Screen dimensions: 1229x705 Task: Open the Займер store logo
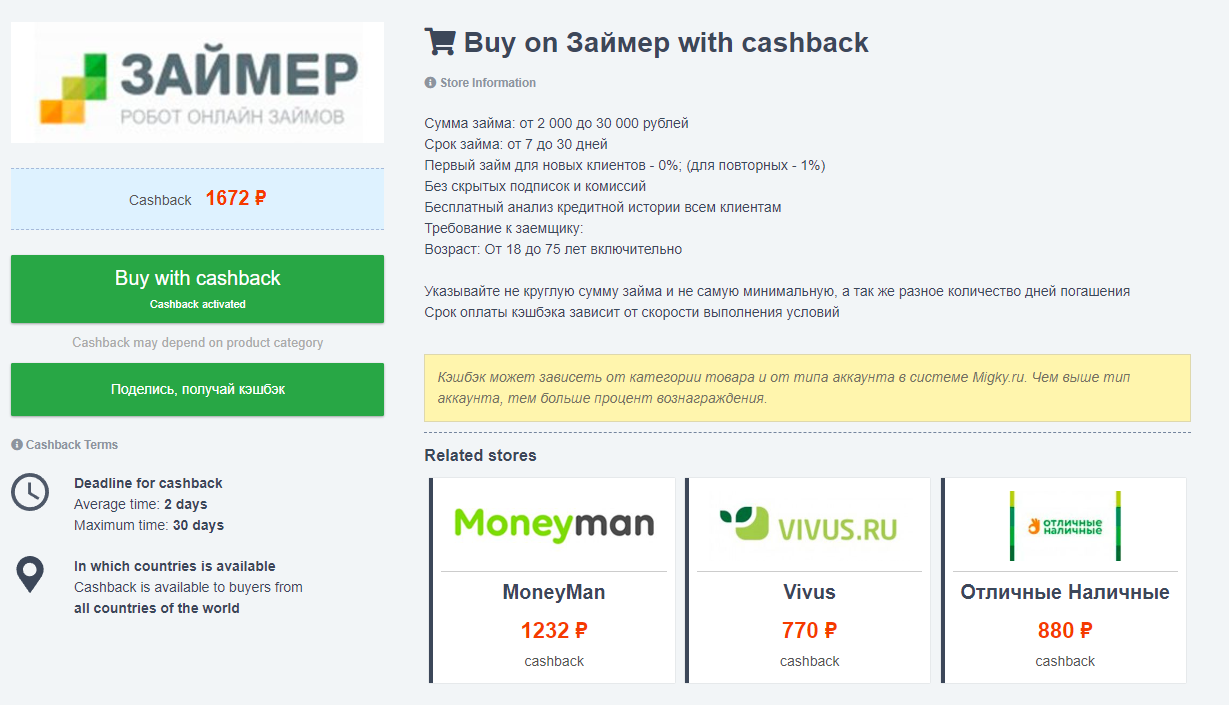198,83
